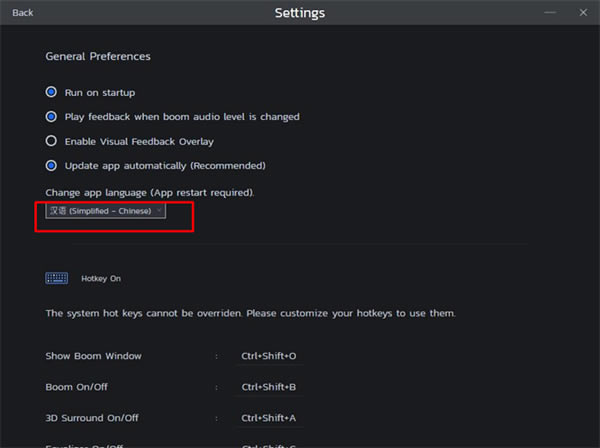The height and width of the screenshot is (448, 600).
Task: Edit the 3D Surround On/Off hotkey field
Action: [x=269, y=417]
